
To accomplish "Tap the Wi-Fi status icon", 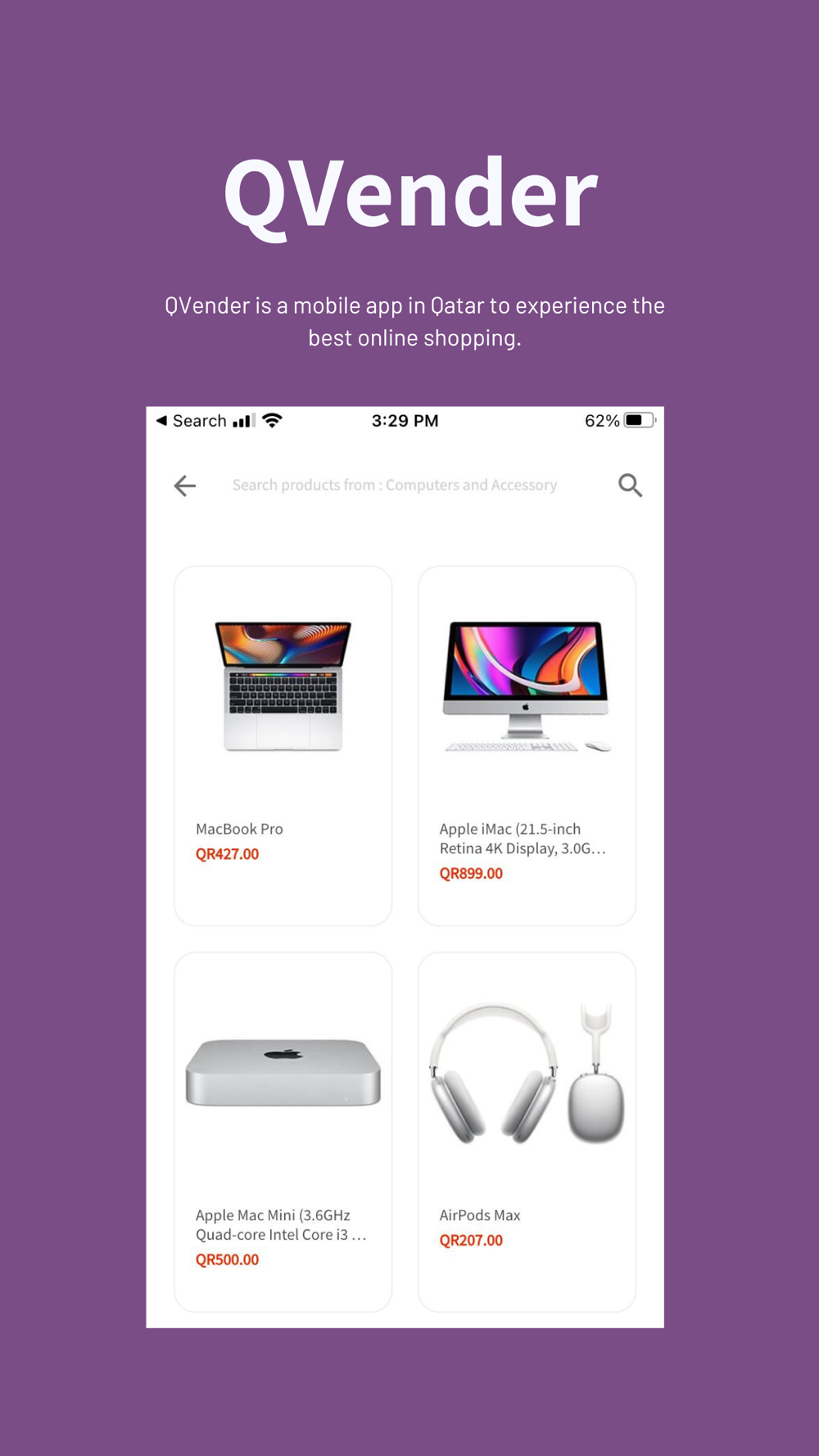I will (x=273, y=421).
